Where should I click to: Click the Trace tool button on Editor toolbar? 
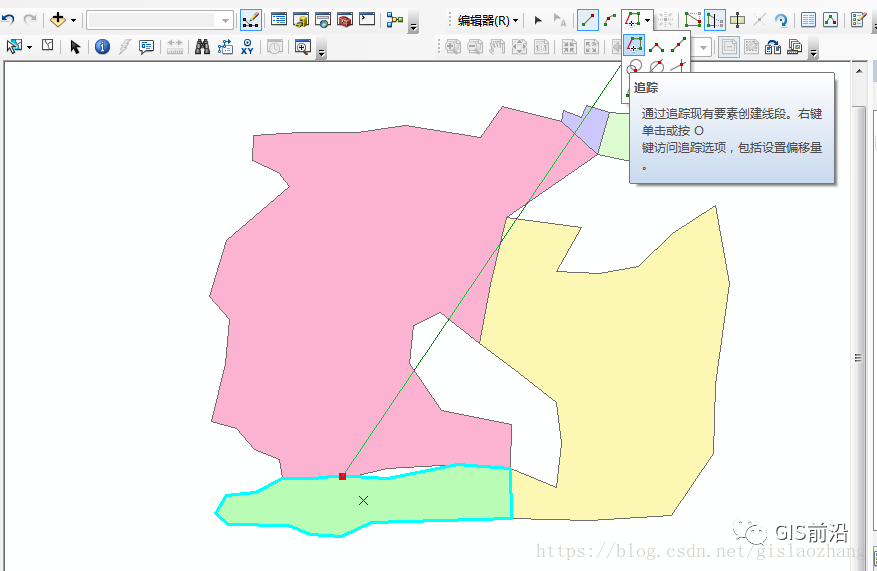(632, 21)
